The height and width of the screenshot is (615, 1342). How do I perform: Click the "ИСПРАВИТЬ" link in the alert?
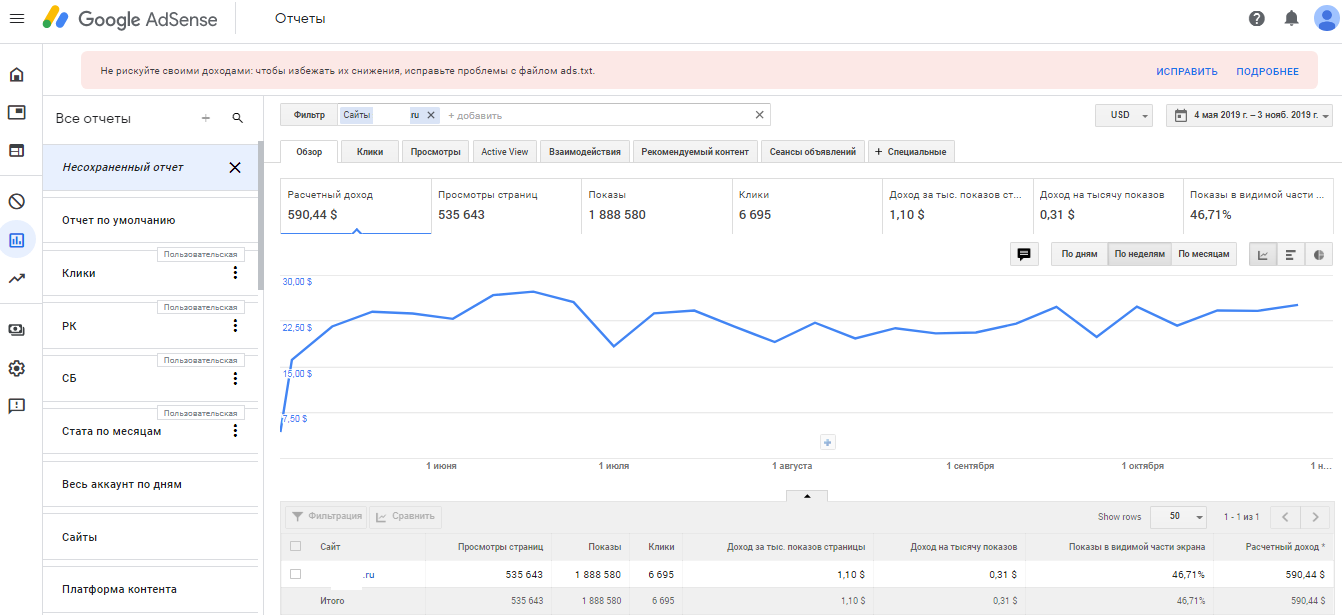pos(1187,72)
